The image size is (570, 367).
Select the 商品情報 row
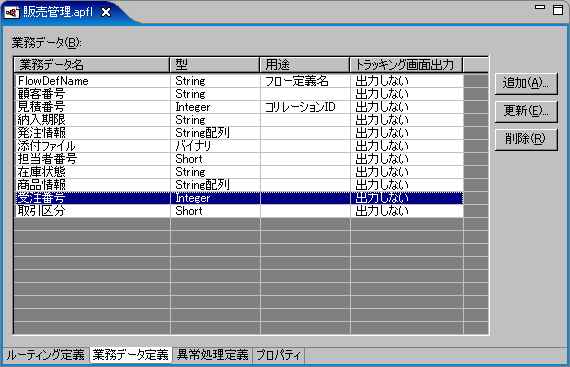click(x=239, y=185)
